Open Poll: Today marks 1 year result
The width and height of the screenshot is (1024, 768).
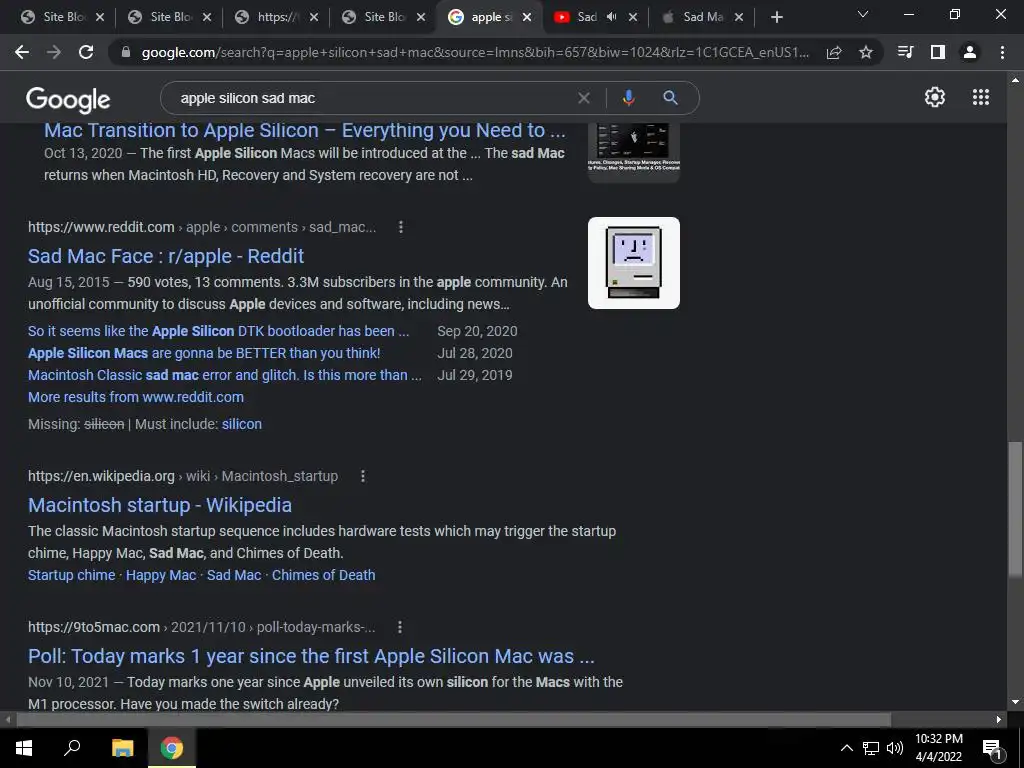pos(311,656)
